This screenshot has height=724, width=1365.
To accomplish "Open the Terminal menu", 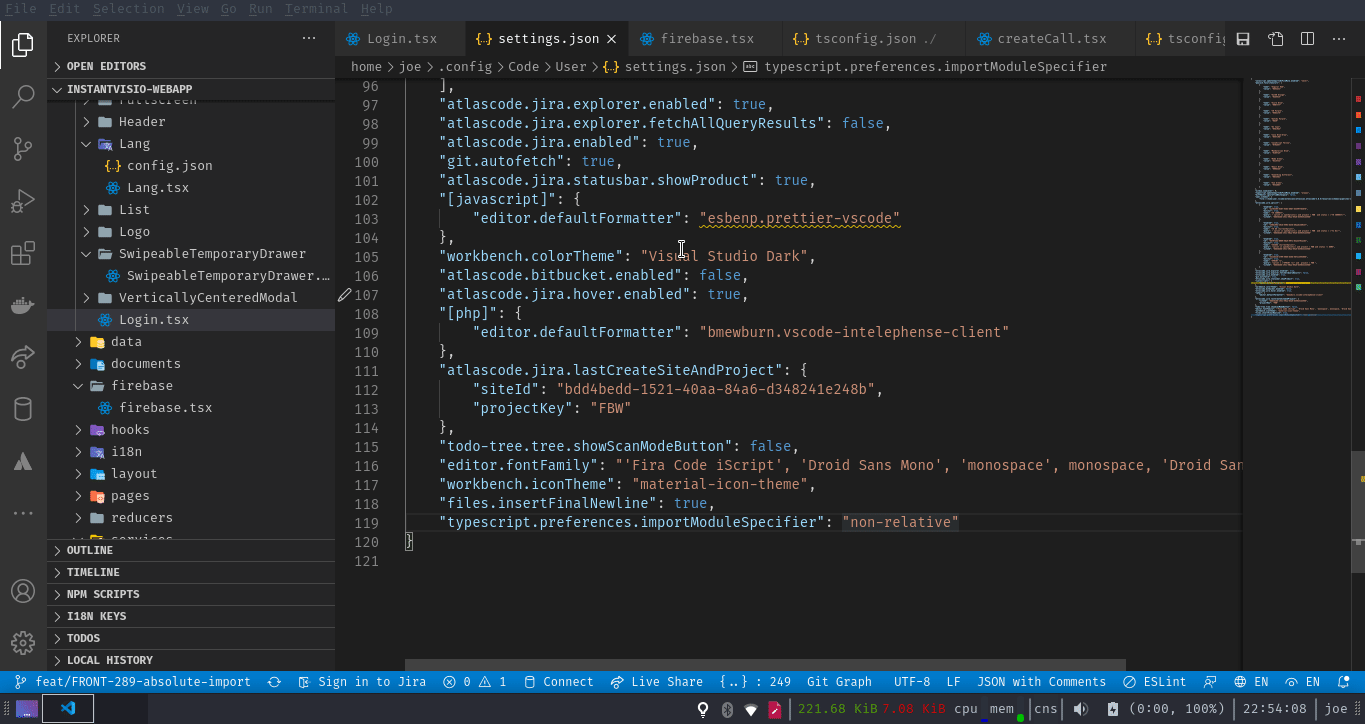I will point(317,8).
